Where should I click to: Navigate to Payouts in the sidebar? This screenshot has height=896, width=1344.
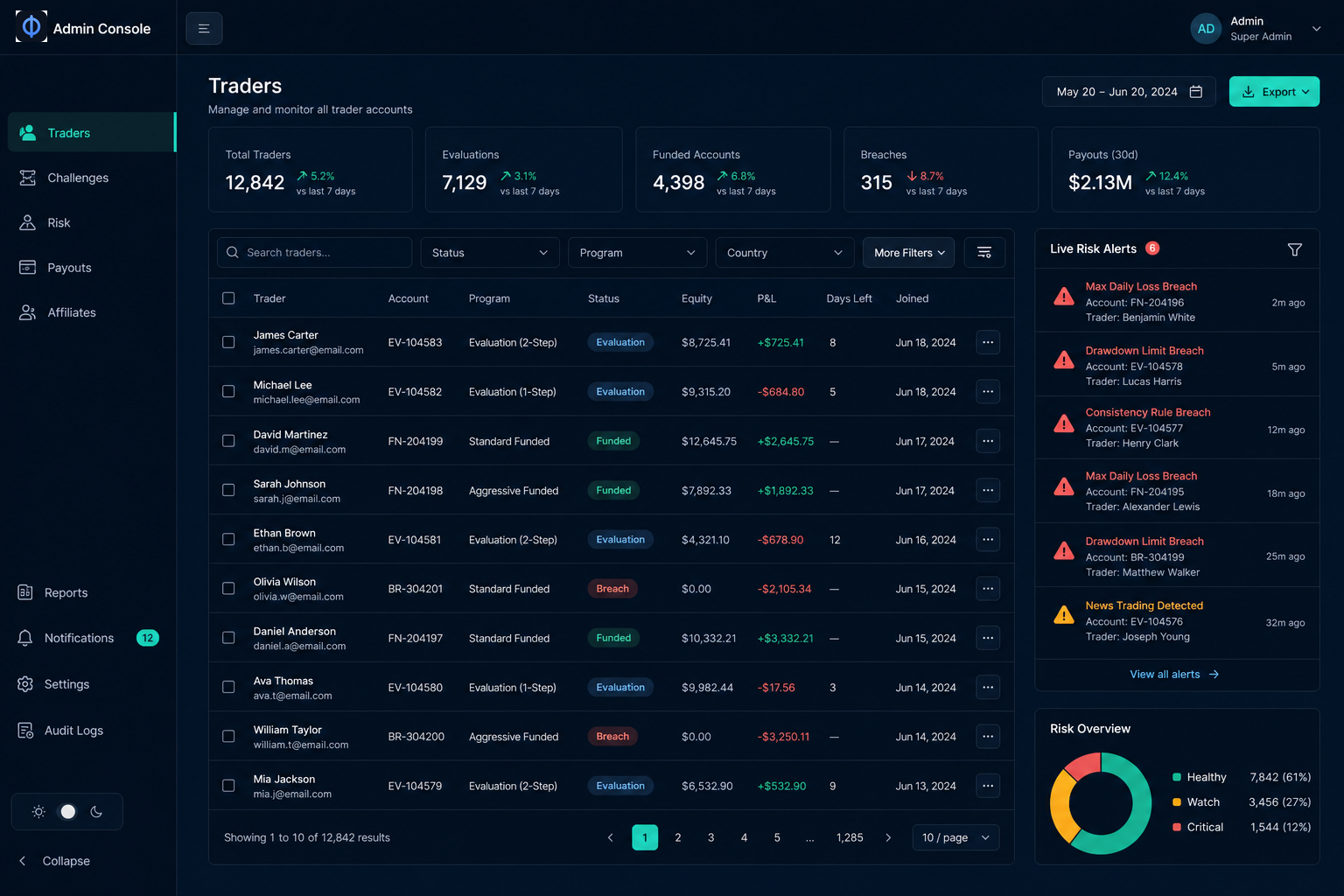point(92,268)
